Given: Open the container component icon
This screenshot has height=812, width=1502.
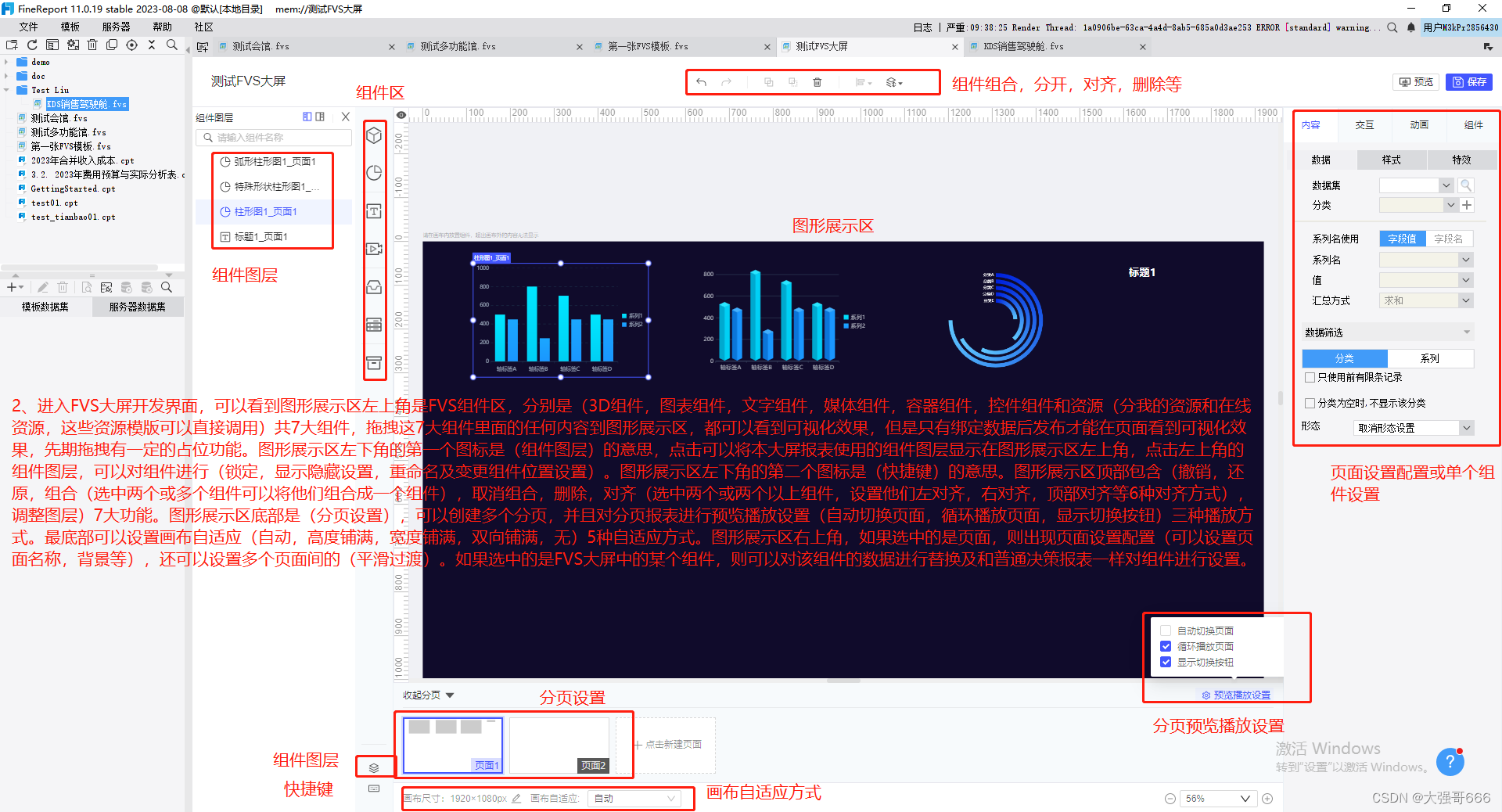Looking at the screenshot, I should click(x=375, y=287).
